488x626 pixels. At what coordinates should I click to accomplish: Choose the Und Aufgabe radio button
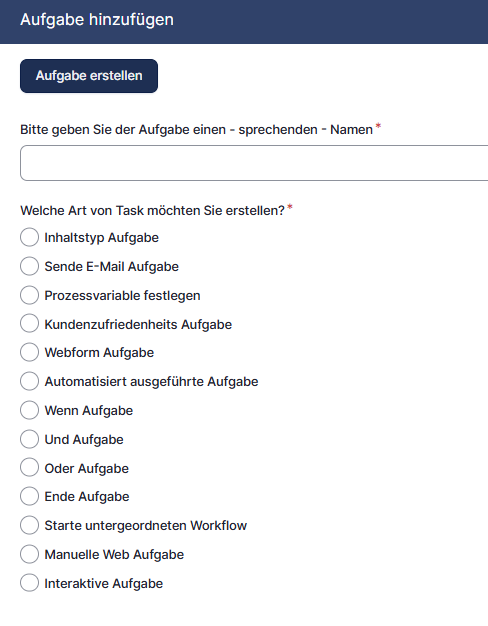30,439
